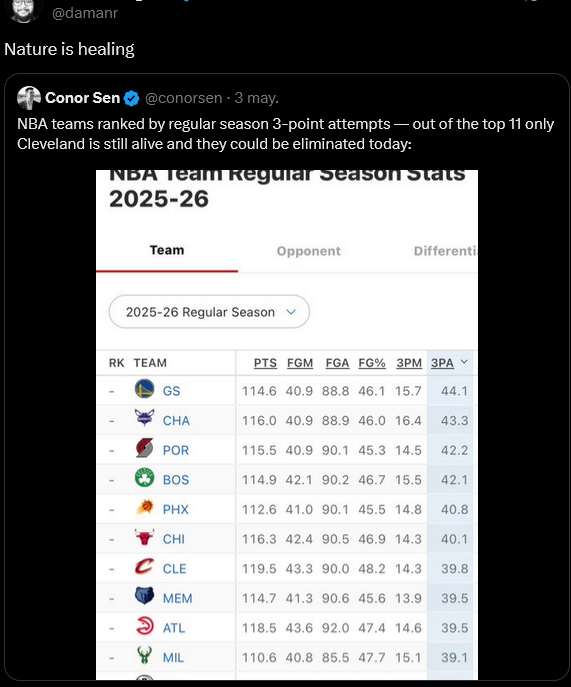571x687 pixels.
Task: Click the Phoenix Suns logo
Action: 144,507
